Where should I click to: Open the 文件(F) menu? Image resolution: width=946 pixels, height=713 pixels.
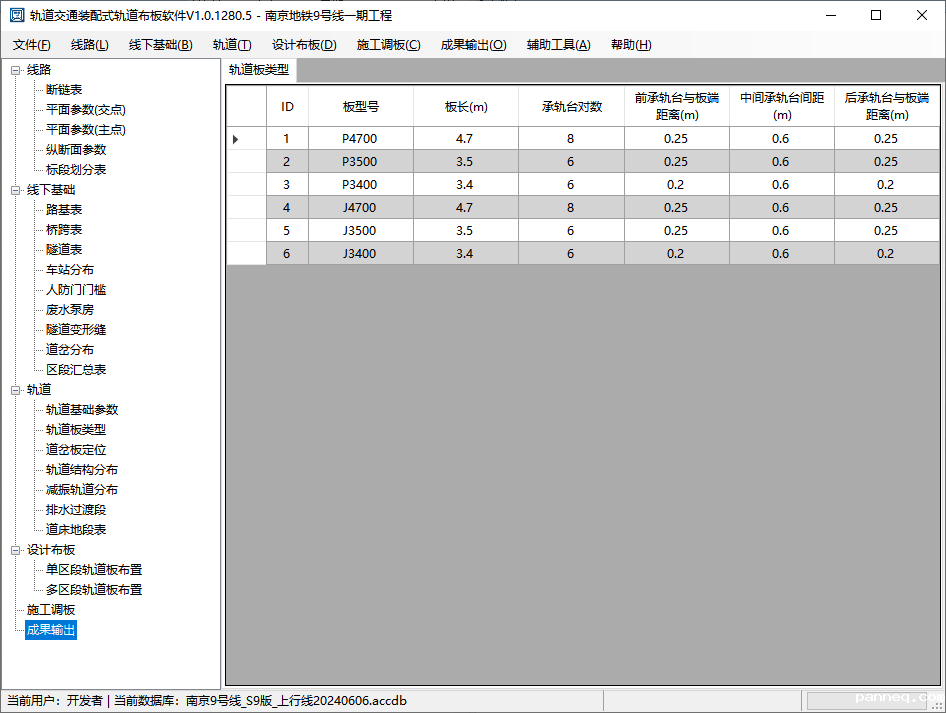[32, 45]
